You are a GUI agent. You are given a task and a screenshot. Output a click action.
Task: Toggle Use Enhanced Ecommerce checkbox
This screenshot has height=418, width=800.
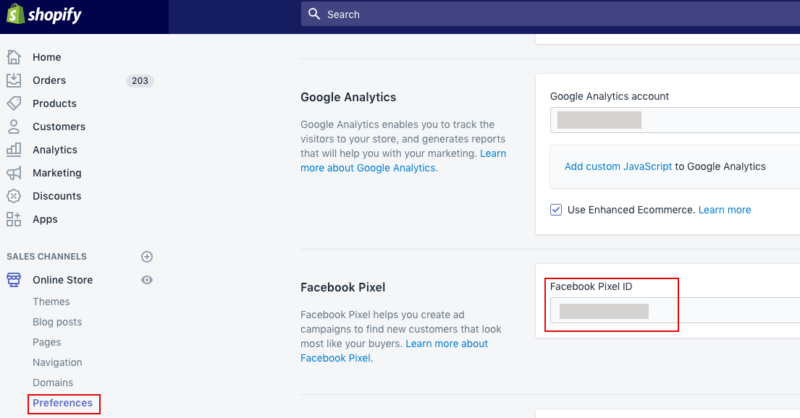(556, 210)
